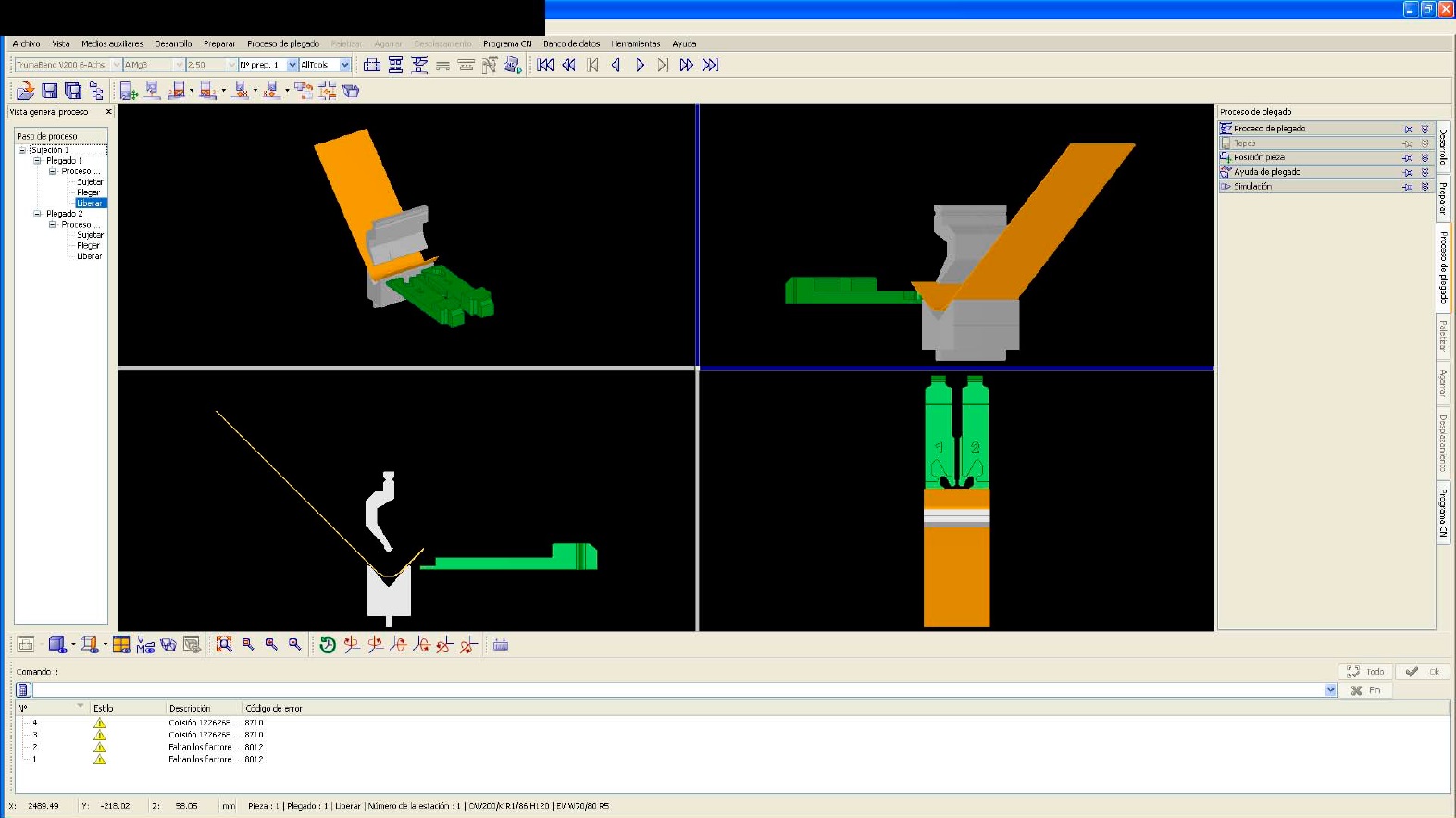1456x818 pixels.
Task: Click the save diskette icon
Action: pyautogui.click(x=49, y=91)
